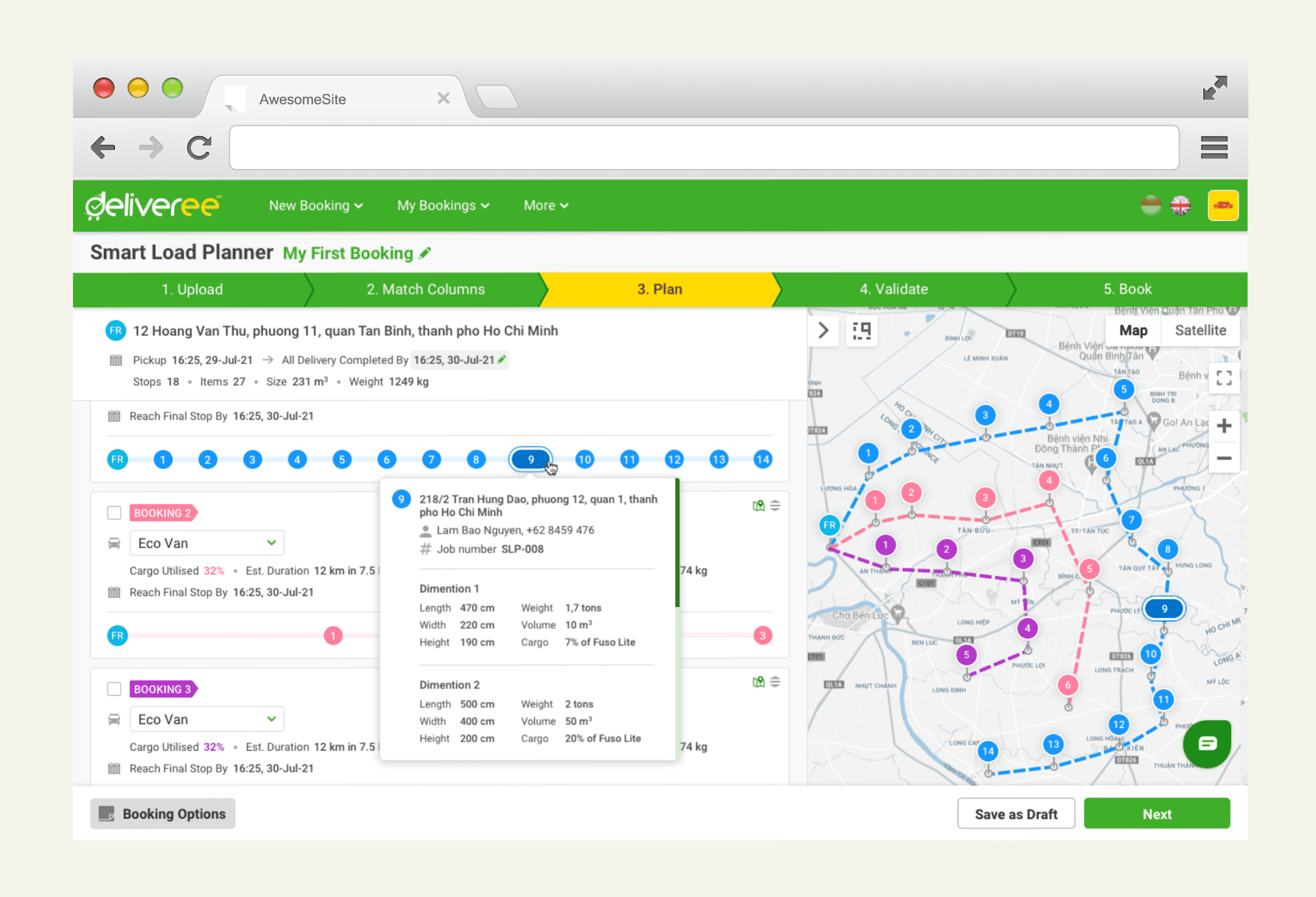The height and width of the screenshot is (897, 1316).
Task: Select stop 12 on the route timeline
Action: click(673, 460)
